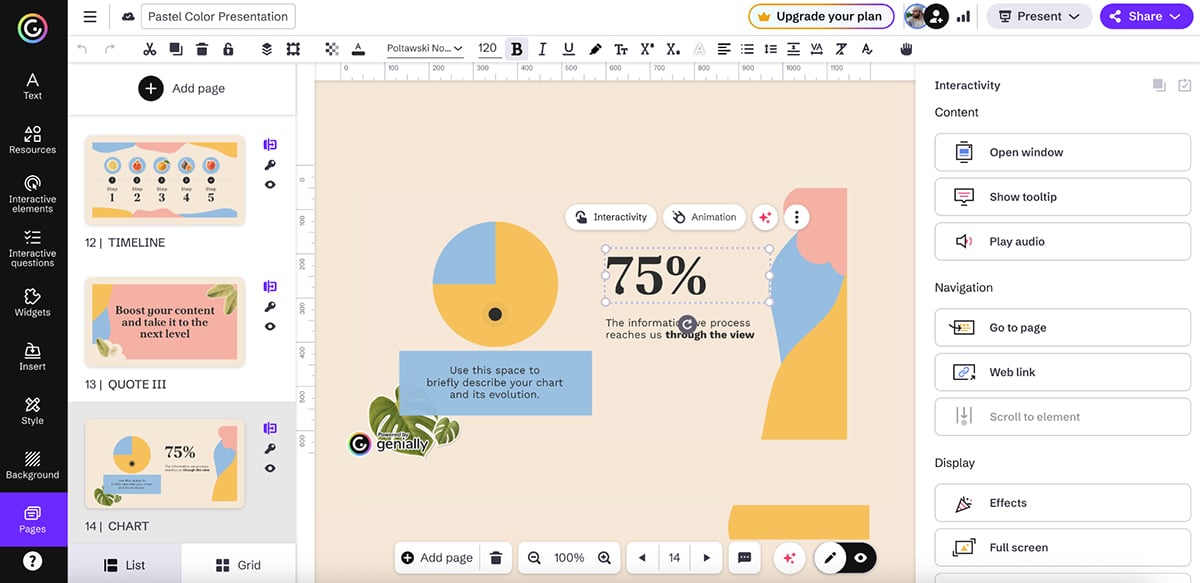The image size is (1200, 583).
Task: Switch to the Grid tab in the pages panel
Action: 238,564
